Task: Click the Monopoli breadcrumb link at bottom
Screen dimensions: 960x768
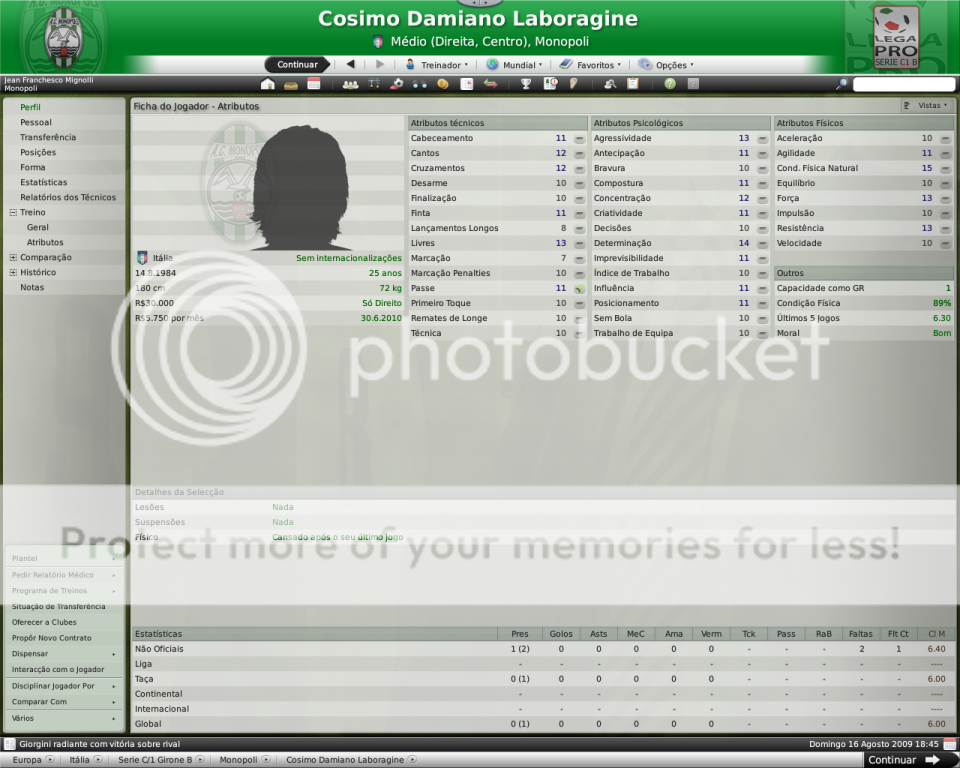Action: 239,760
